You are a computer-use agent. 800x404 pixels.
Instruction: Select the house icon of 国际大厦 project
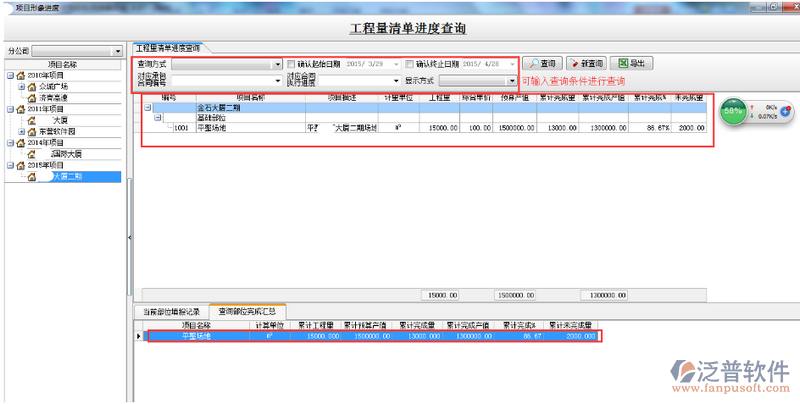(32, 154)
